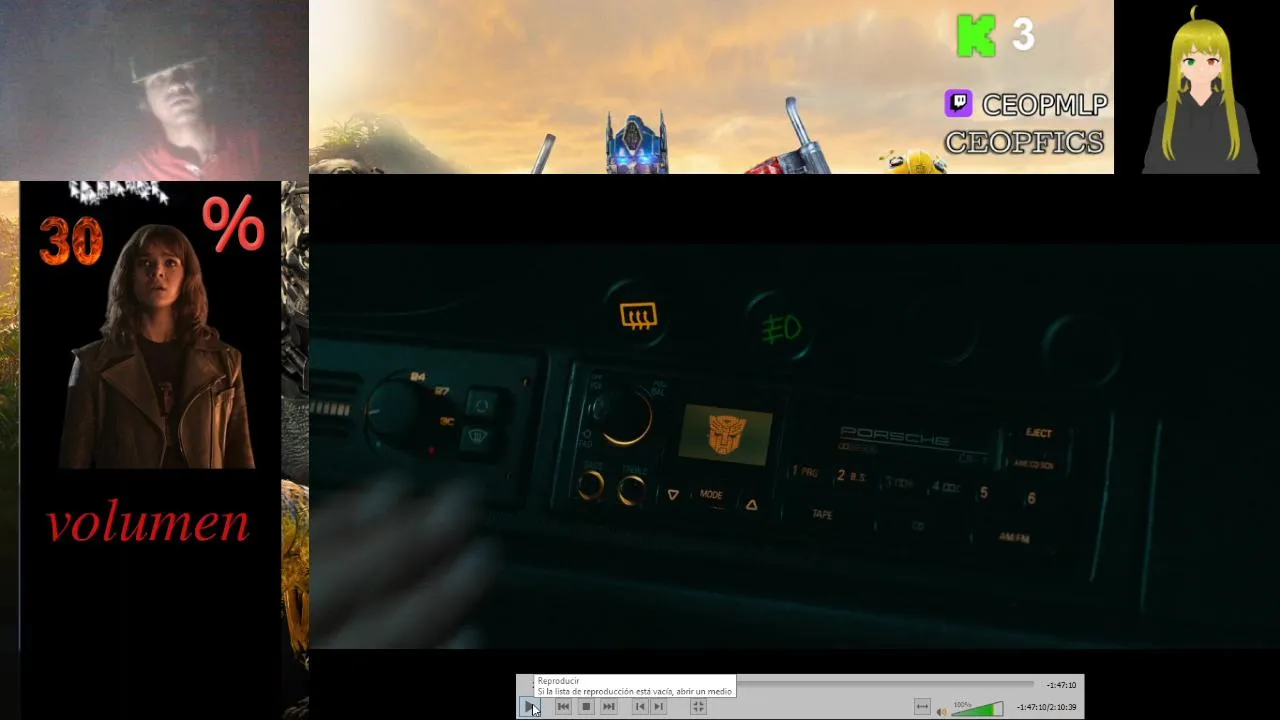This screenshot has width=1280, height=720.
Task: Click the 30 flame-styled number
Action: [71, 241]
